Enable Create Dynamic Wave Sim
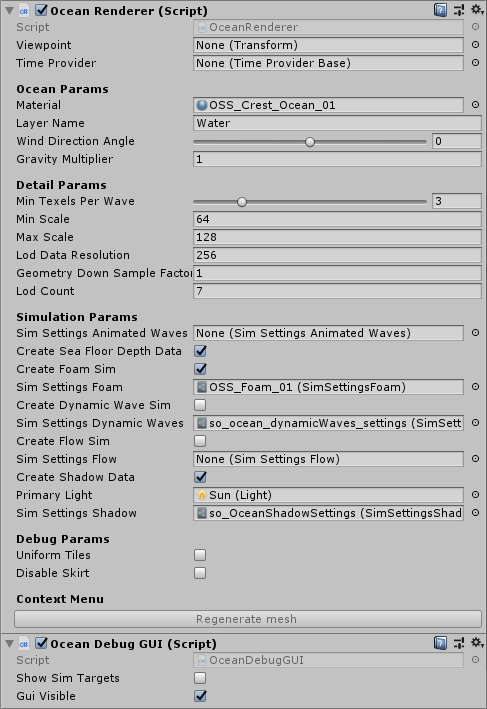The width and height of the screenshot is (487, 709). (200, 405)
